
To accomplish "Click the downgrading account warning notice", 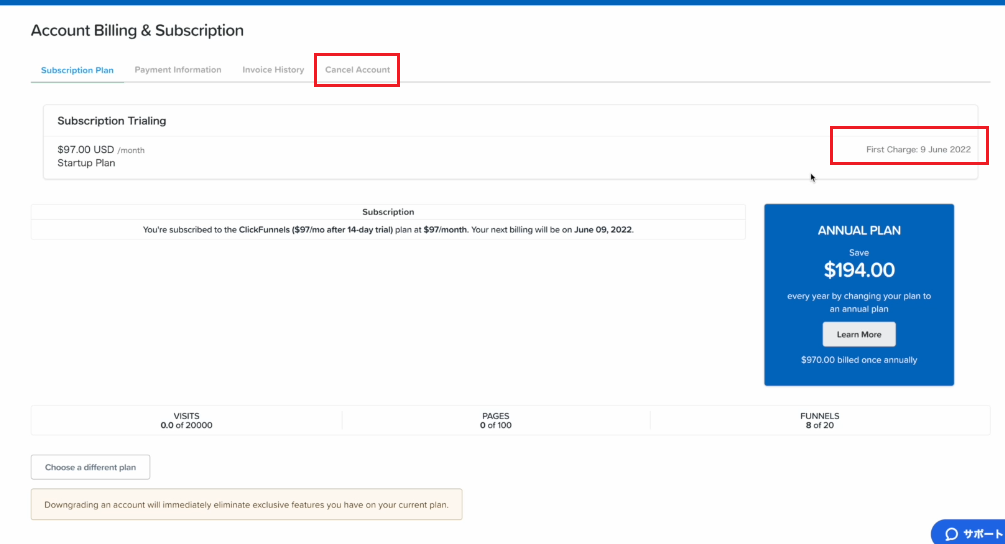I will pos(247,505).
